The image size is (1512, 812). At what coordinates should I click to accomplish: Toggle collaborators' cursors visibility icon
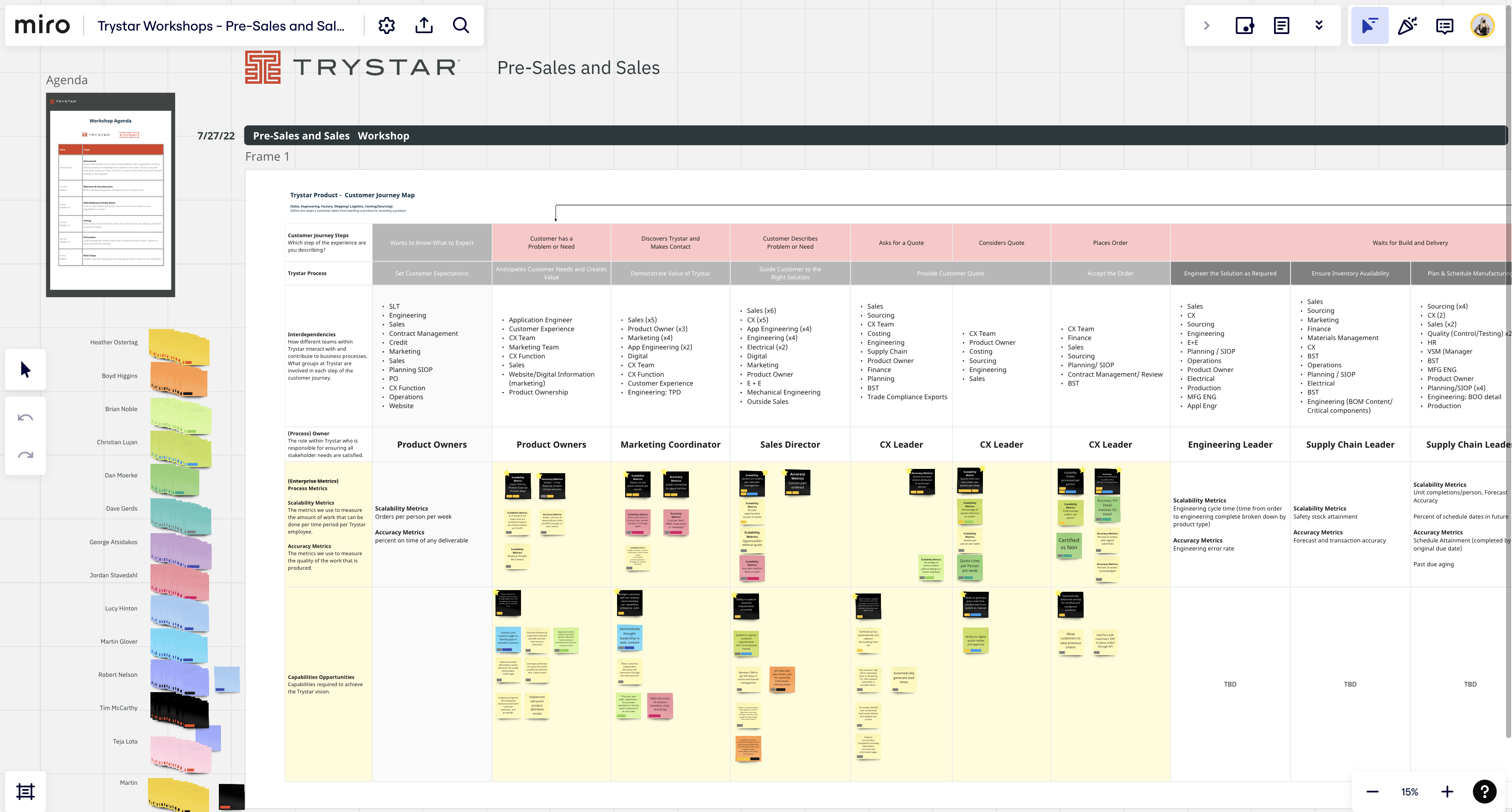(x=1369, y=25)
